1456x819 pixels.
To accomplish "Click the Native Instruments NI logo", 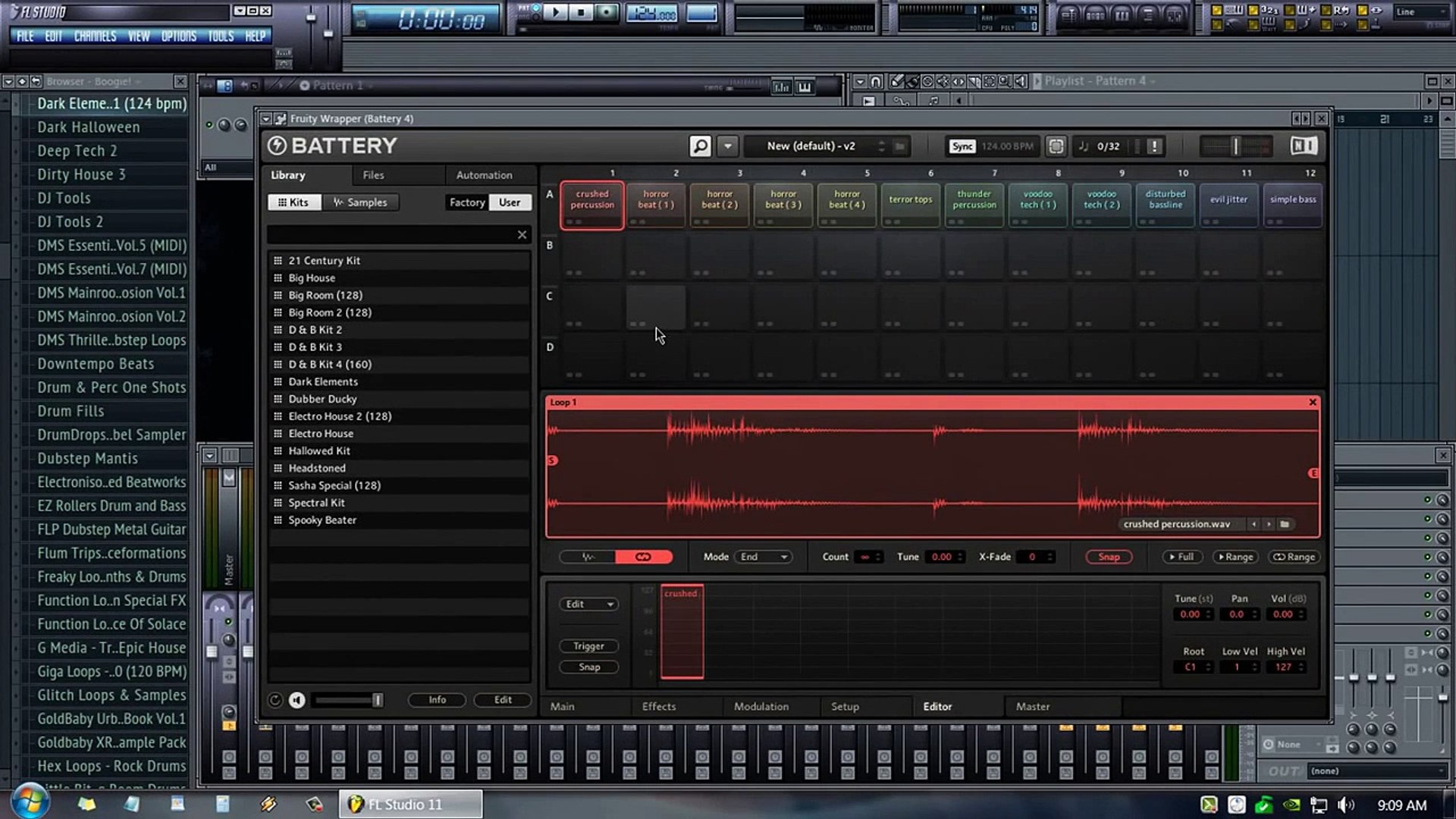I will 1304,146.
